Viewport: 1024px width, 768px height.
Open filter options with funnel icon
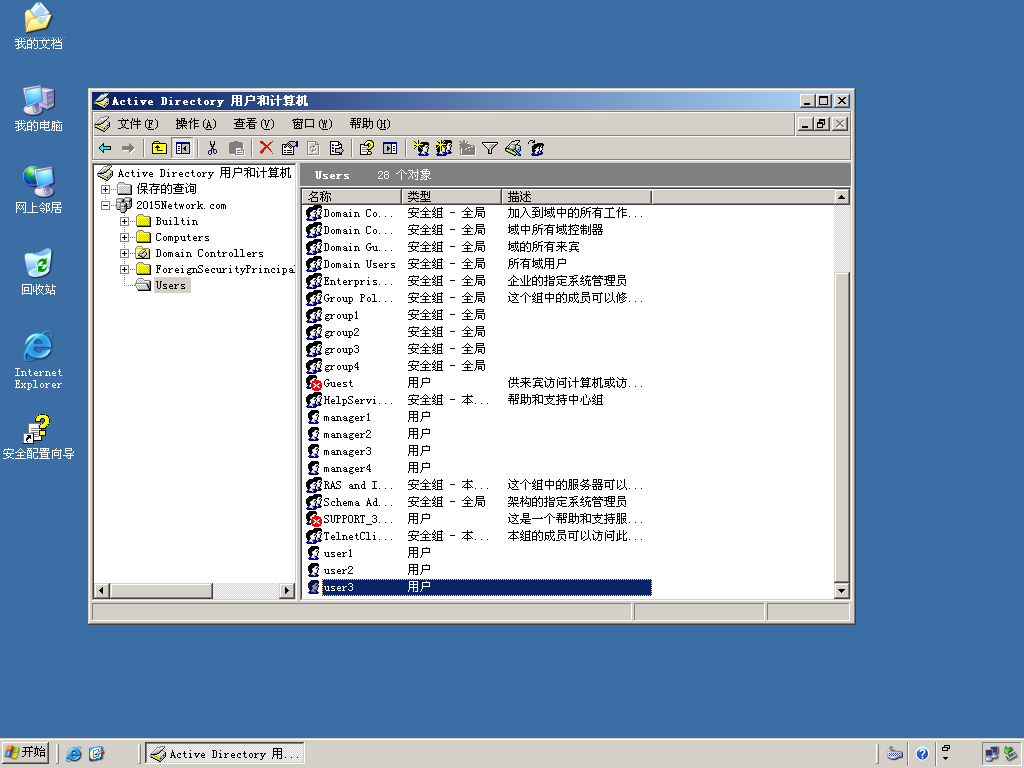(490, 148)
